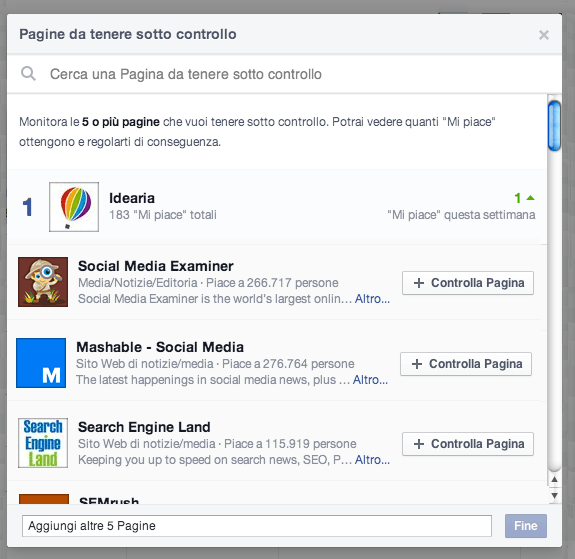
Task: Watch Mashable with Controlla Pagina button
Action: pyautogui.click(x=466, y=364)
